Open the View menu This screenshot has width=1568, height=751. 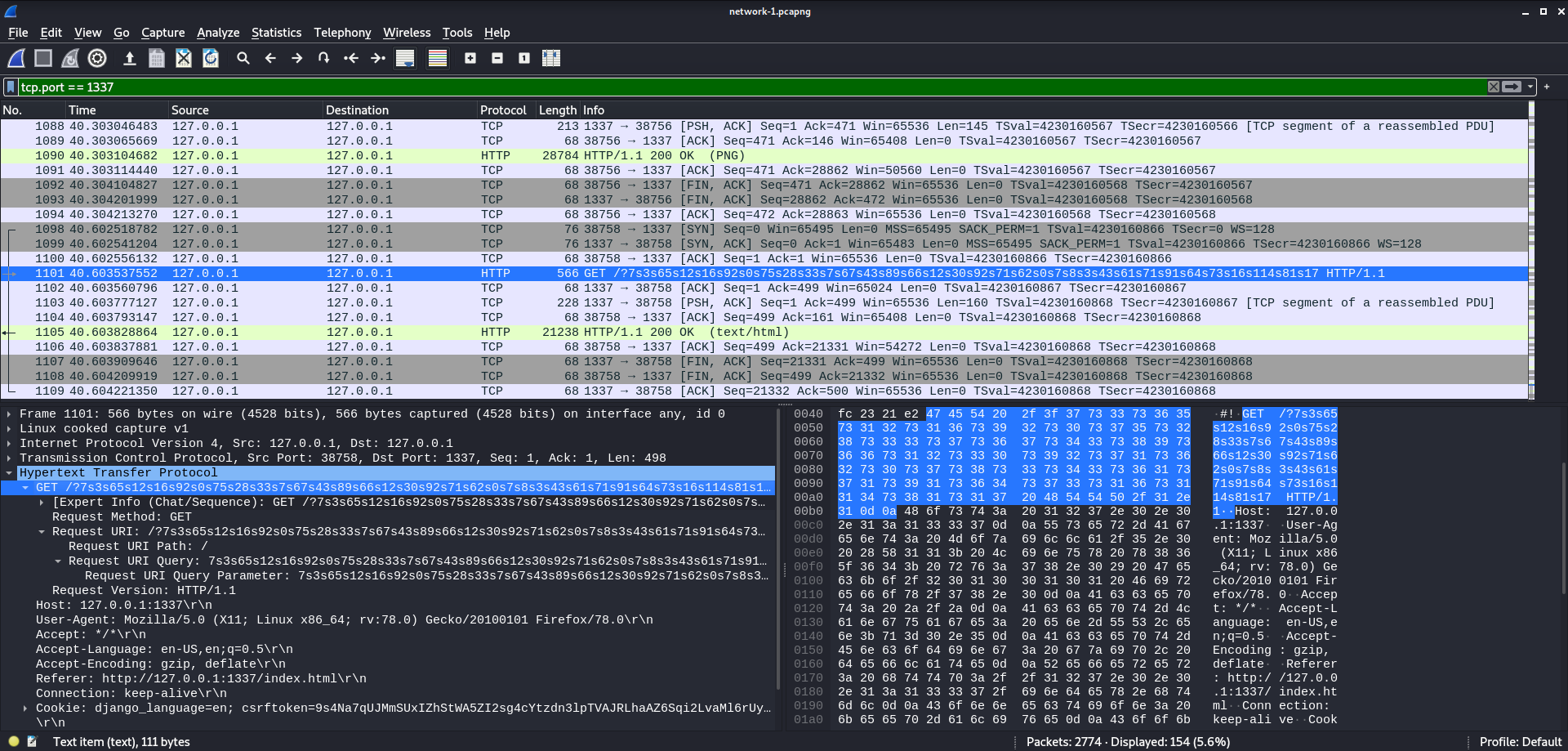coord(88,33)
